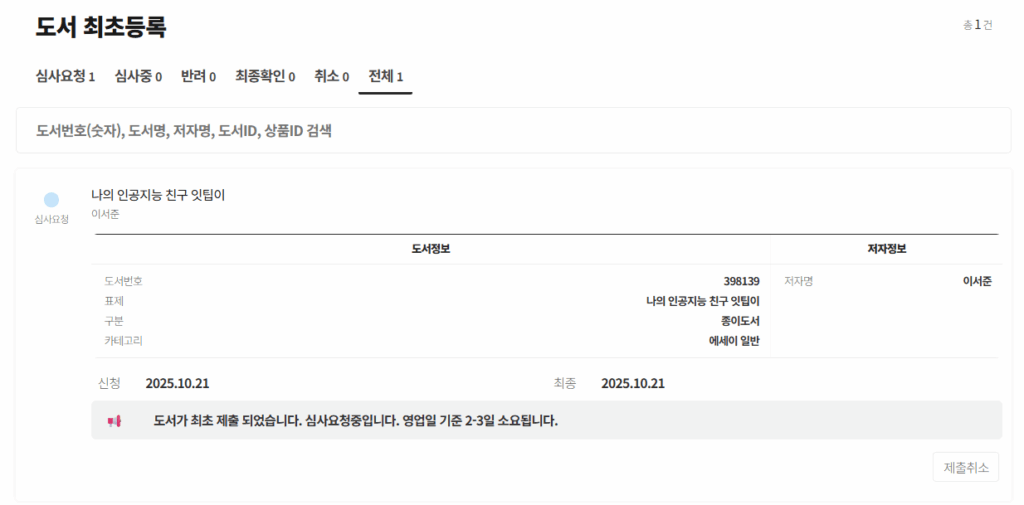Open the book title 나의 인공지능 친구 잇팁이 heading
The width and height of the screenshot is (1024, 505).
click(x=158, y=195)
